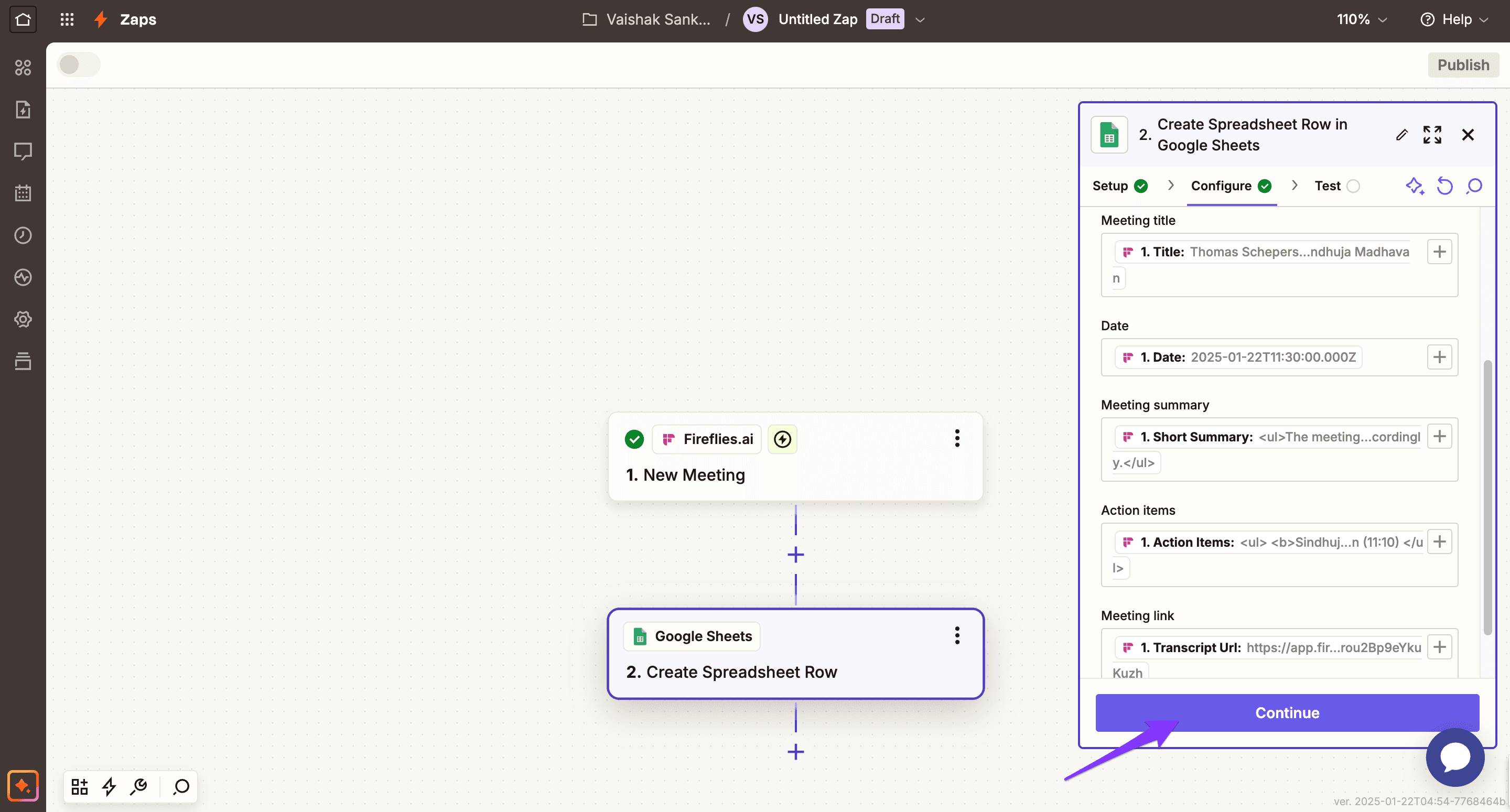Viewport: 1510px width, 812px height.
Task: Open the Zap details page icon in sidebar
Action: tap(23, 110)
